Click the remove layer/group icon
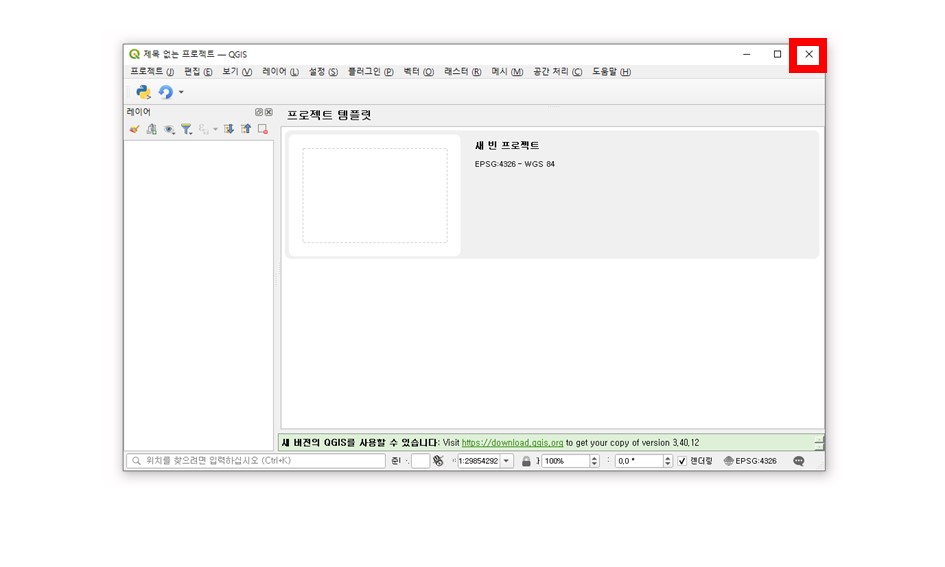 (x=262, y=129)
